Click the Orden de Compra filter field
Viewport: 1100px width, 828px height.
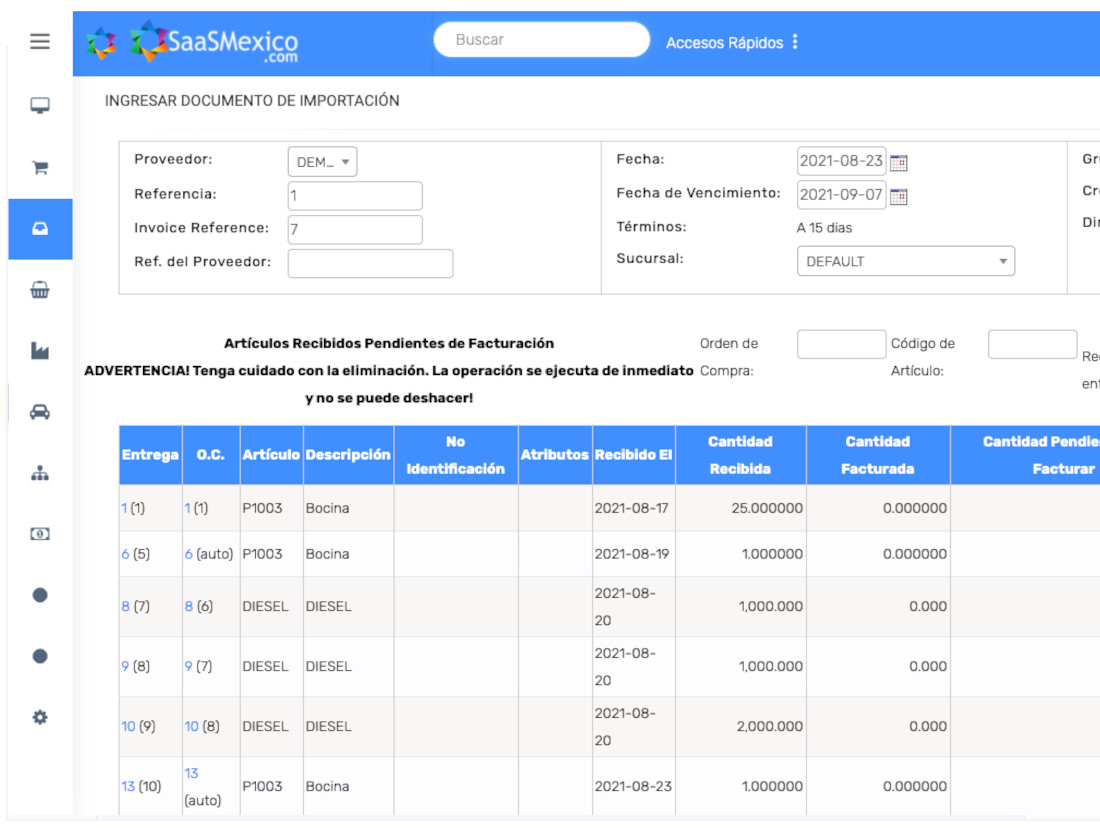(x=841, y=344)
